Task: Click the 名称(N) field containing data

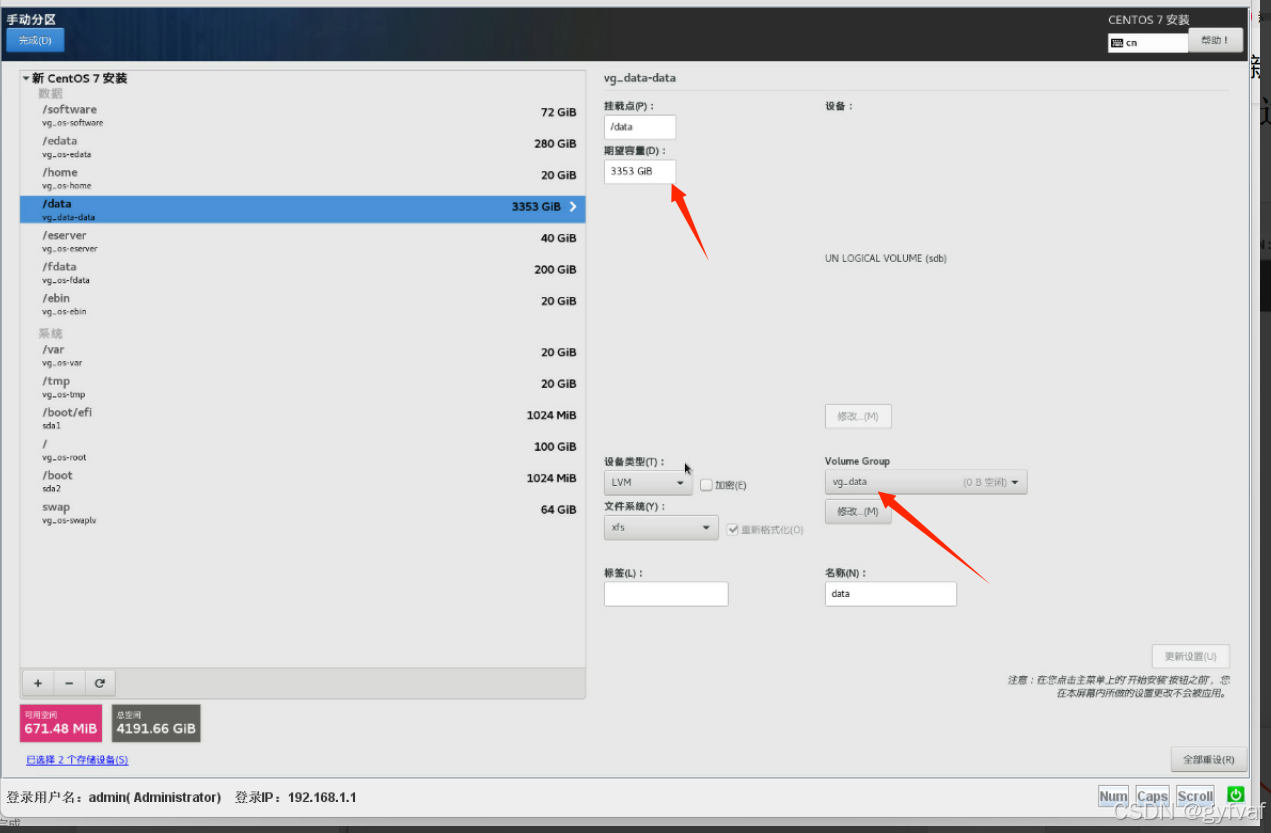Action: click(x=891, y=593)
